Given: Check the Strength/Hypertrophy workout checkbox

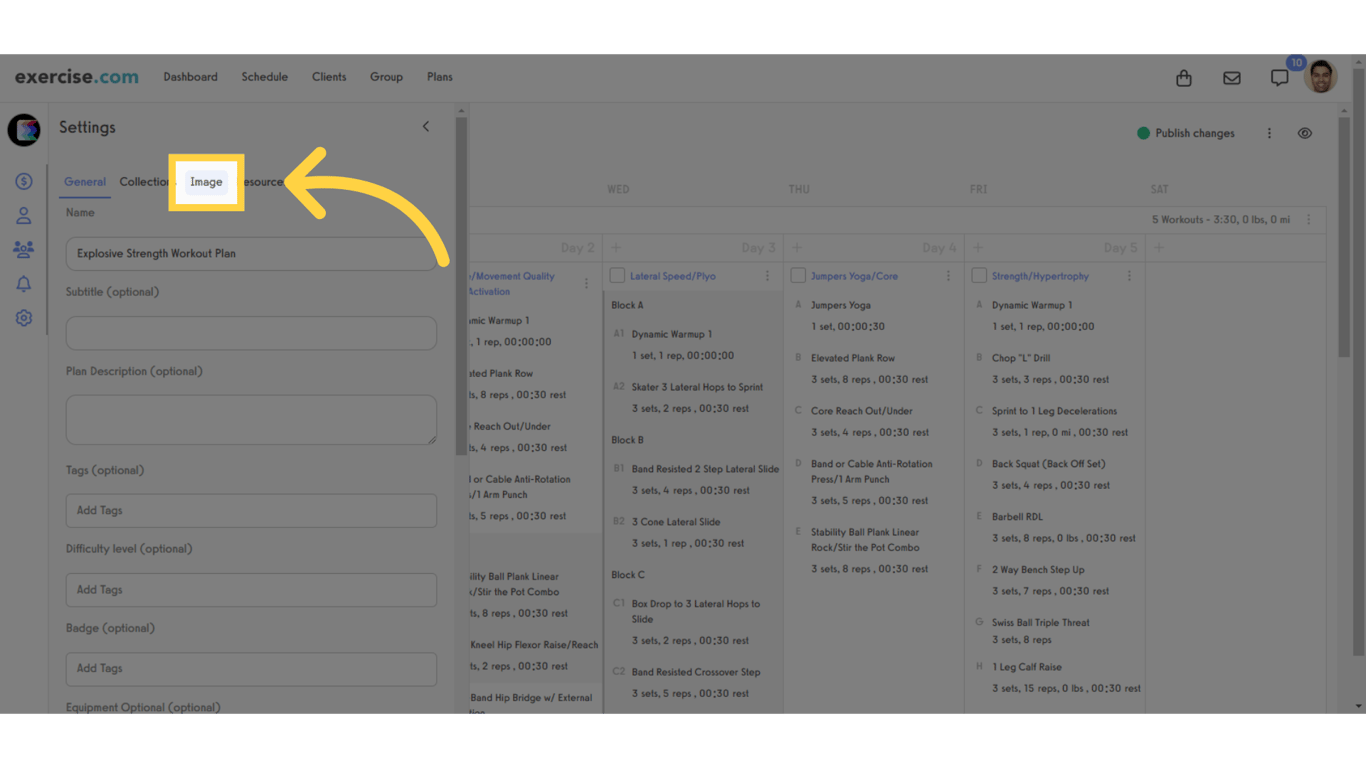Looking at the screenshot, I should [x=978, y=275].
